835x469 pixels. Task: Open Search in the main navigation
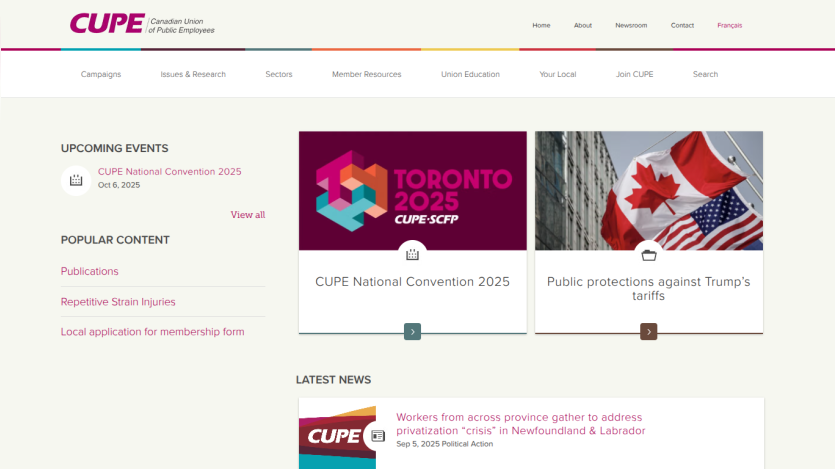705,75
